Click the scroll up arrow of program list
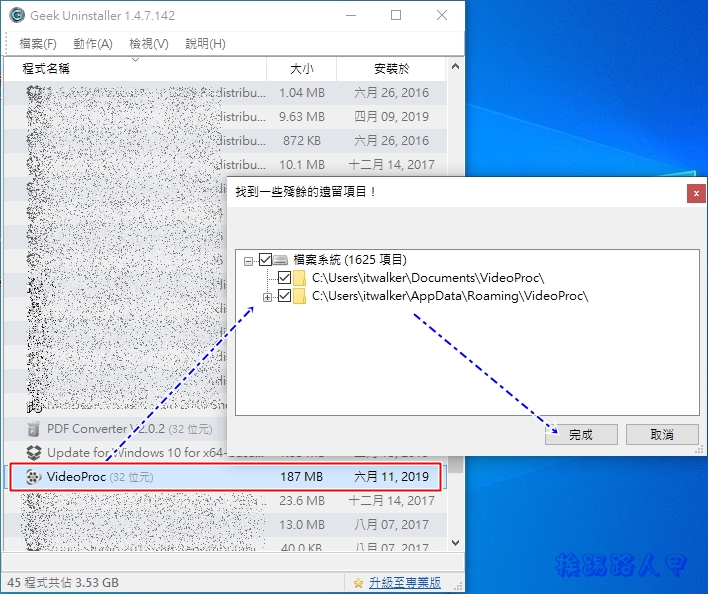 pyautogui.click(x=455, y=66)
